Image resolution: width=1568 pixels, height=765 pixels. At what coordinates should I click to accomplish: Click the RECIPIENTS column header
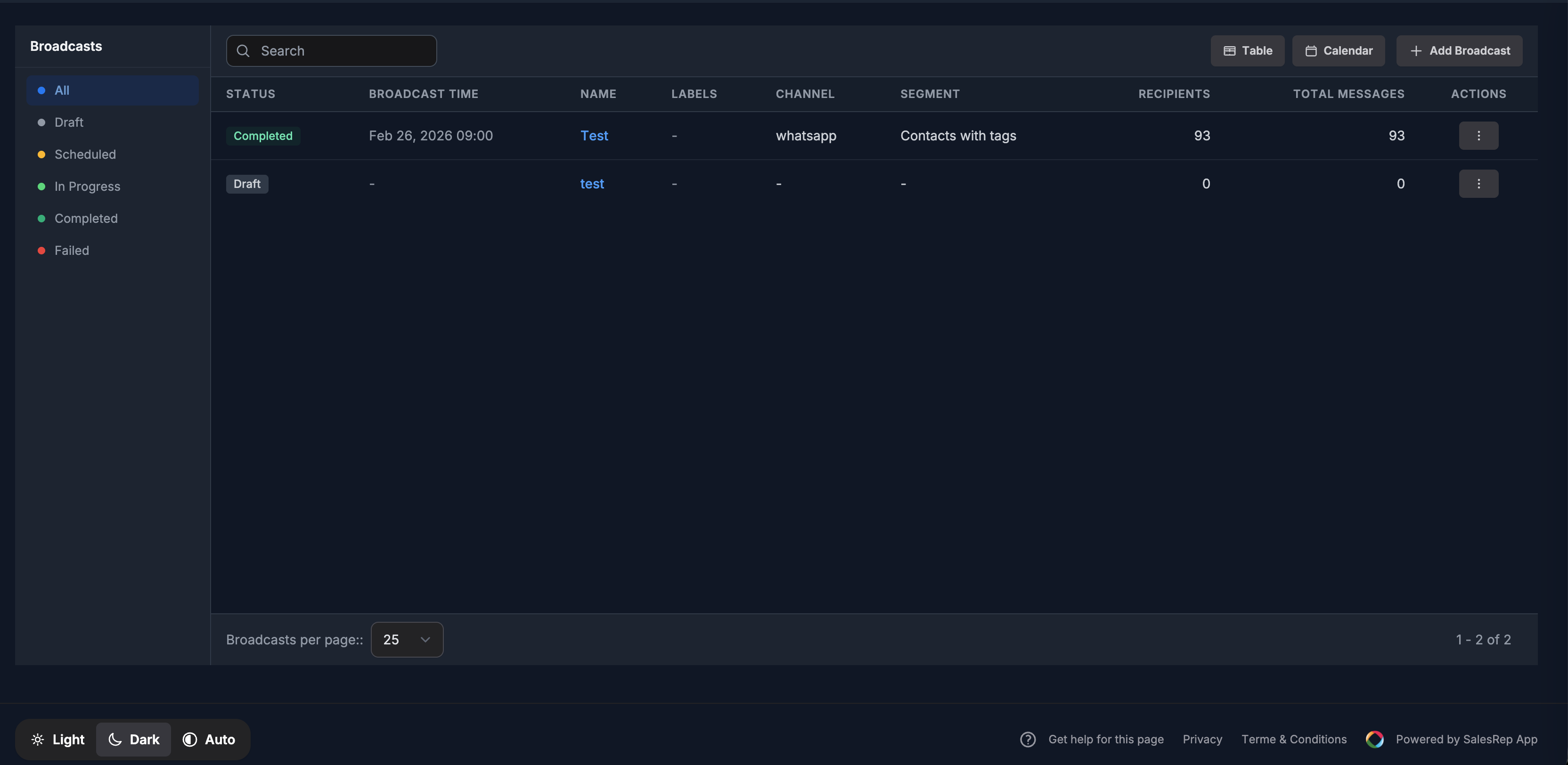tap(1174, 94)
